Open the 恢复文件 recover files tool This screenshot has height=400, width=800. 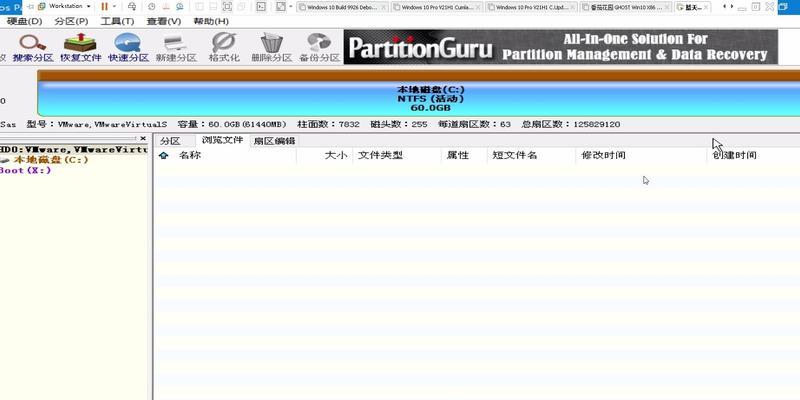pos(81,47)
